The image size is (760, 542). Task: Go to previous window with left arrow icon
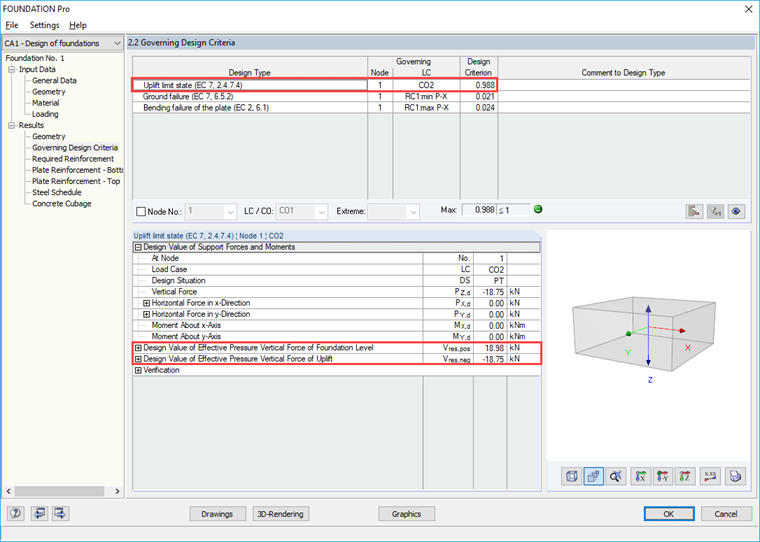tap(39, 513)
